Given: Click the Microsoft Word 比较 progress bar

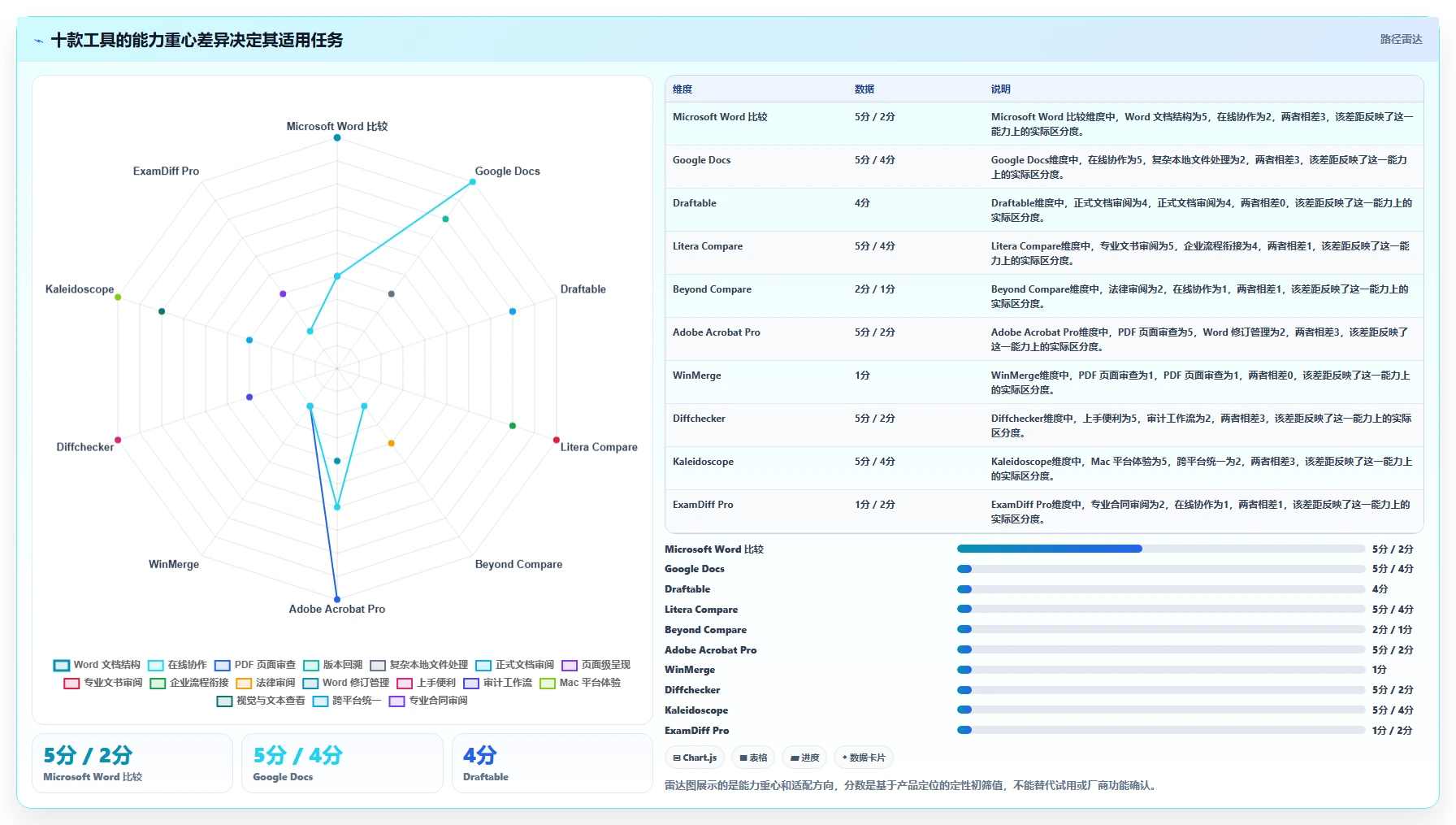Looking at the screenshot, I should point(1161,549).
